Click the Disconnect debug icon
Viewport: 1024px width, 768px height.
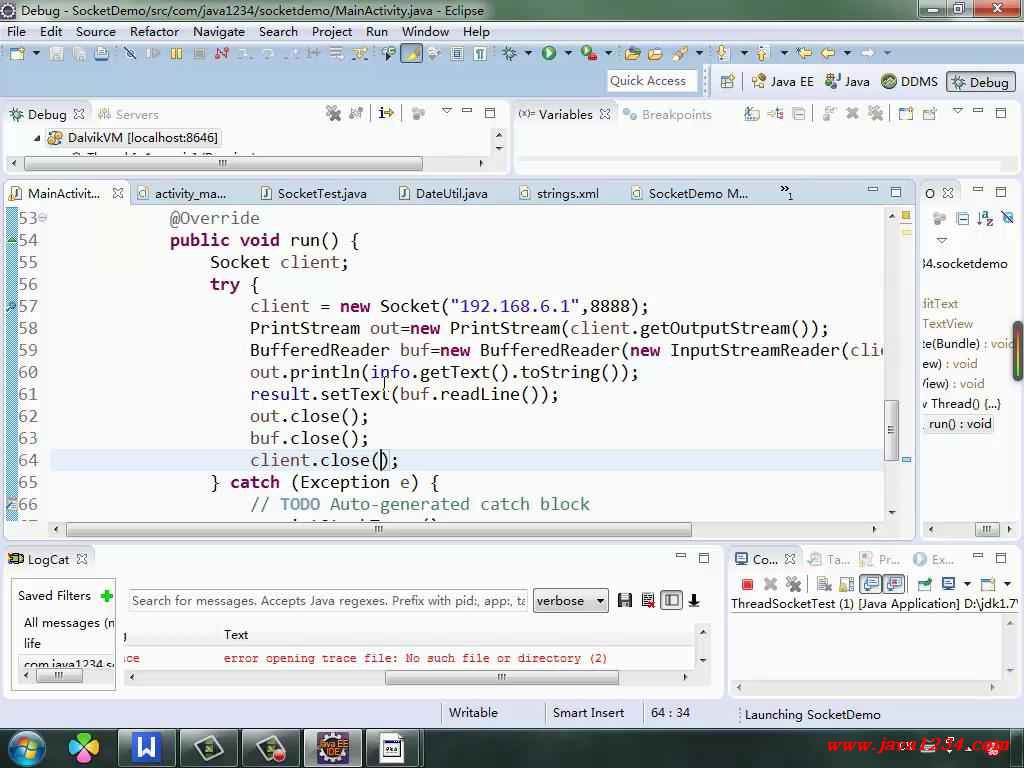pos(221,54)
